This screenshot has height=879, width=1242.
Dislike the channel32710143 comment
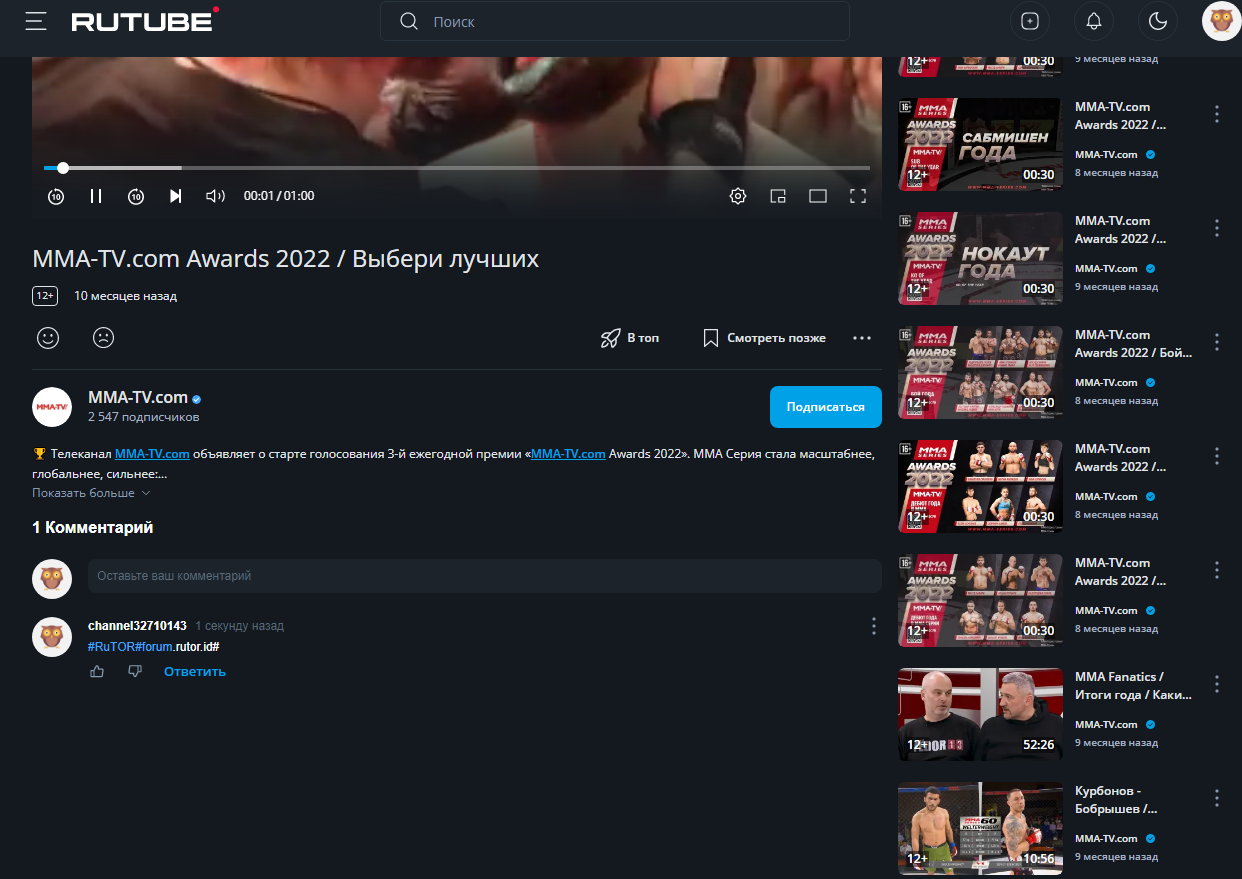pyautogui.click(x=135, y=671)
